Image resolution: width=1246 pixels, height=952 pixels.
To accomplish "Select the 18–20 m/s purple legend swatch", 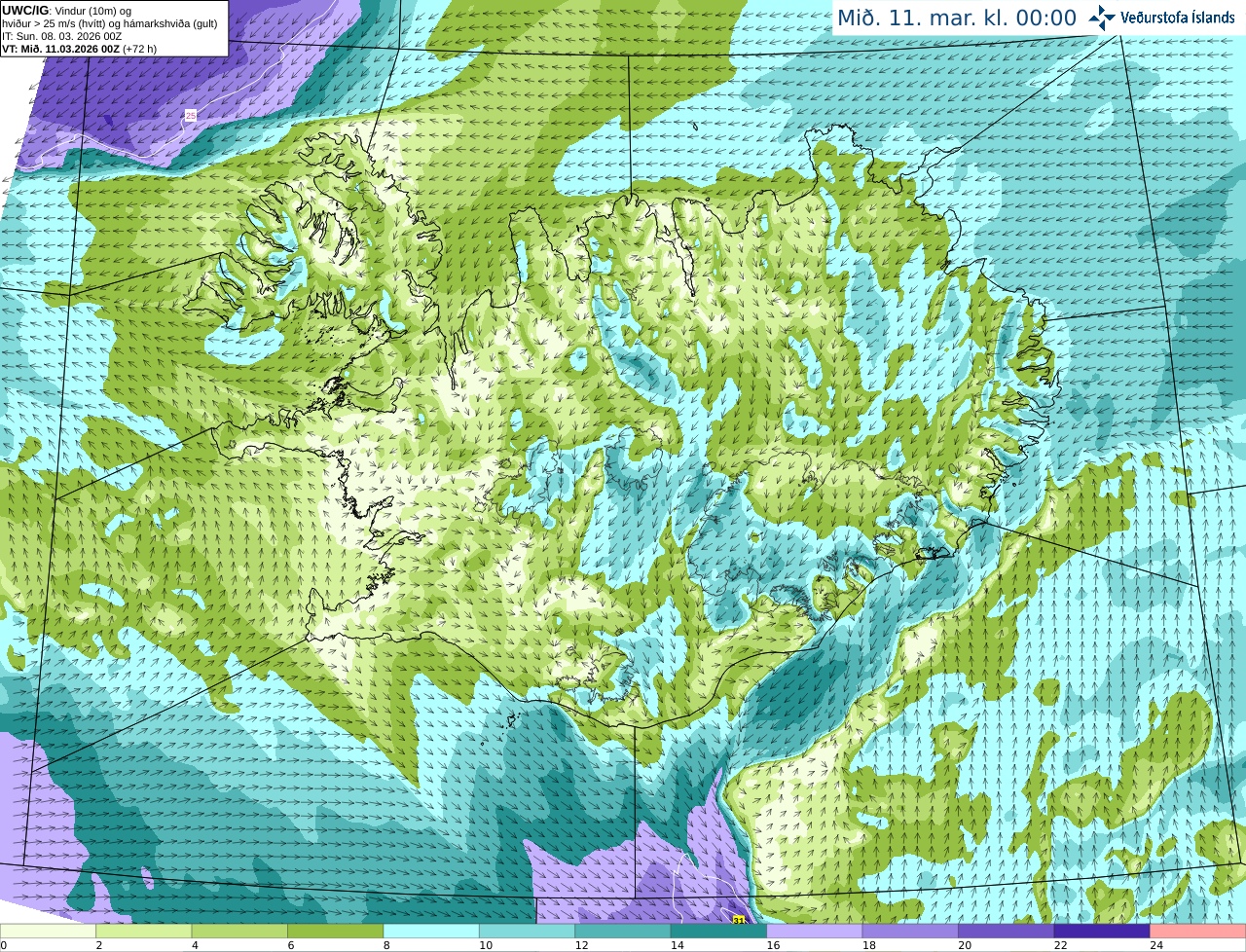I will 910,932.
